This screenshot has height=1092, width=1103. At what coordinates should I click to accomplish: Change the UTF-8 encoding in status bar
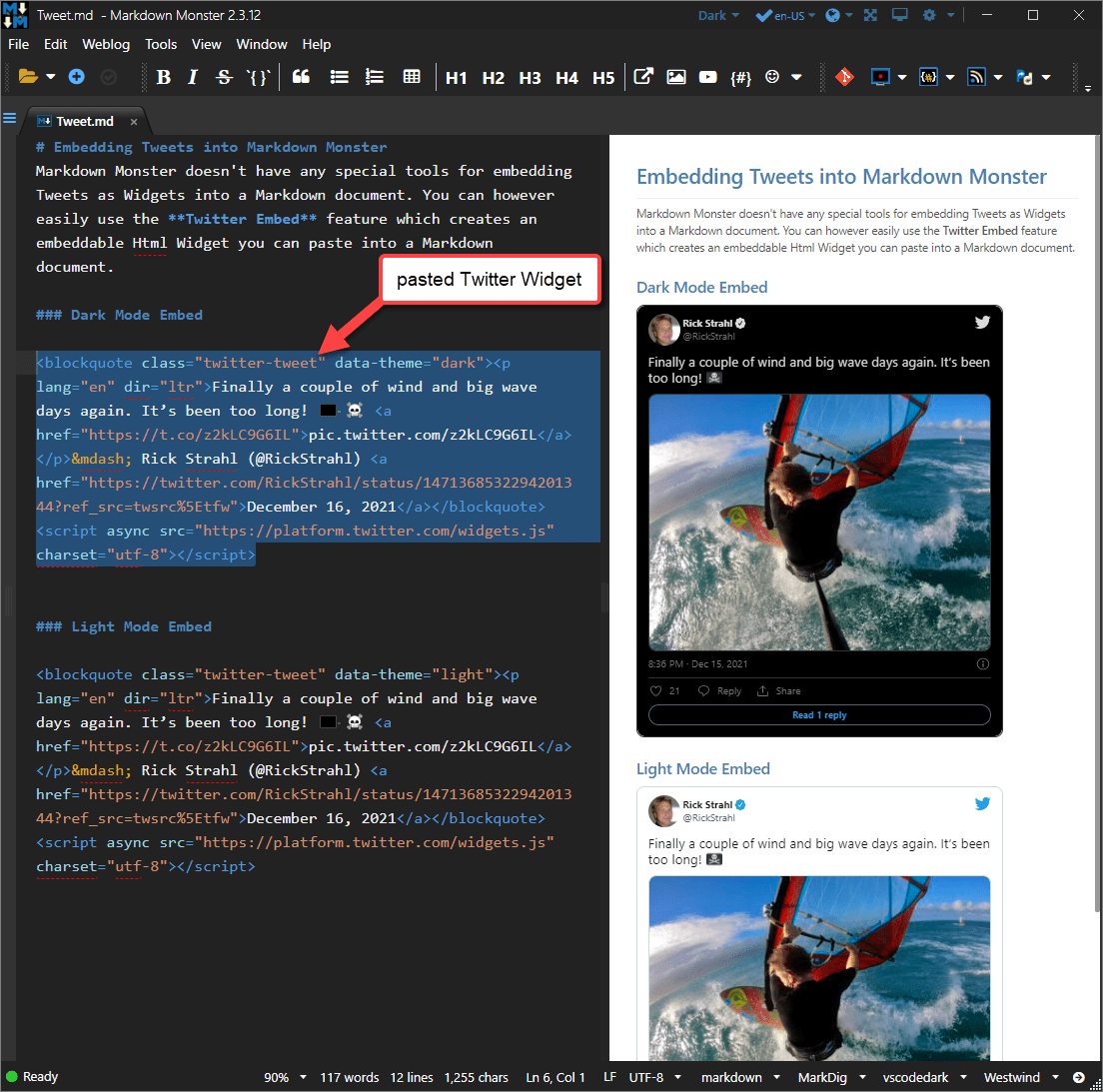655,1077
